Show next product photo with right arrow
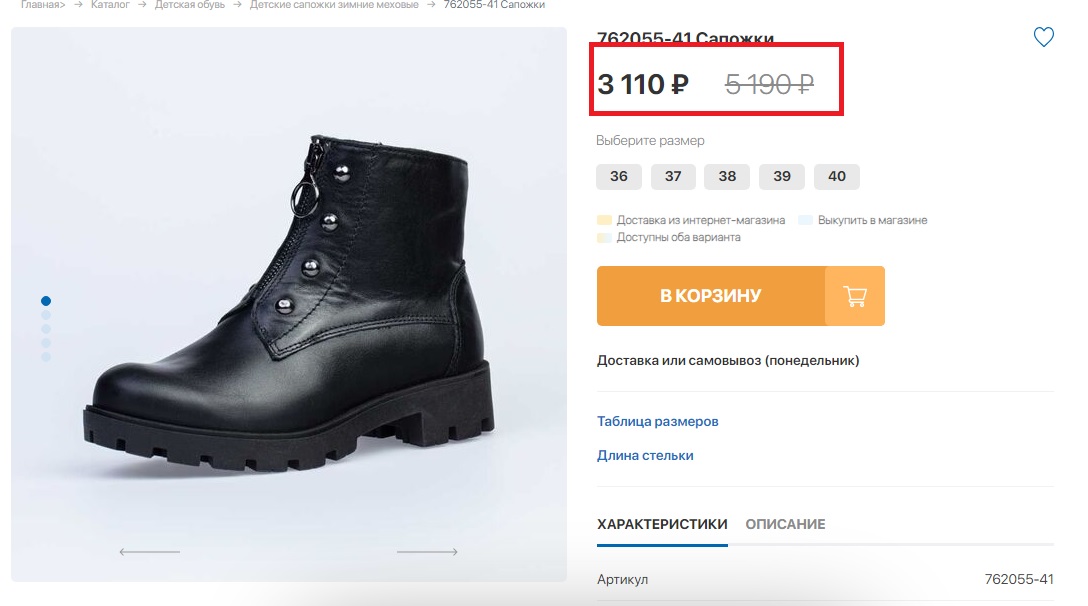 pyautogui.click(x=427, y=552)
